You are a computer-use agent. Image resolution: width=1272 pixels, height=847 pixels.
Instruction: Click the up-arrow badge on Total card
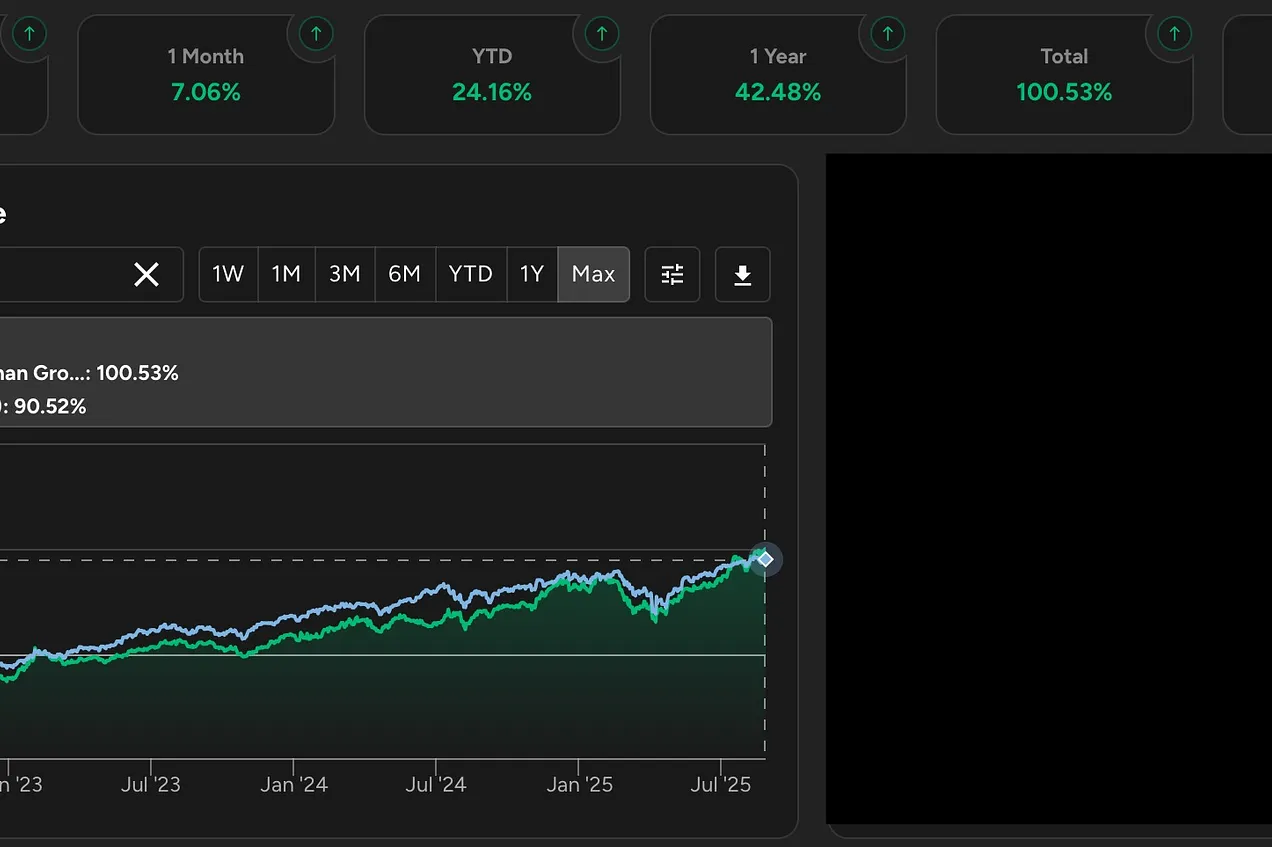[1174, 34]
